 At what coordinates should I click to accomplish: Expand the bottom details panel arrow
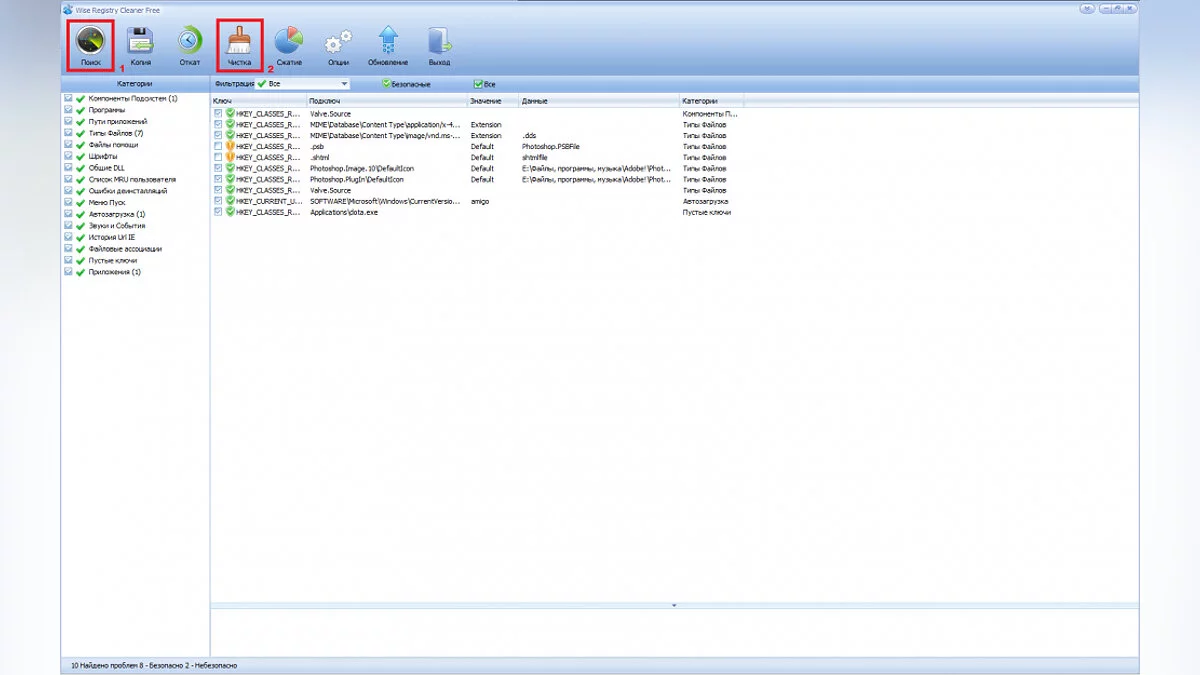674,605
